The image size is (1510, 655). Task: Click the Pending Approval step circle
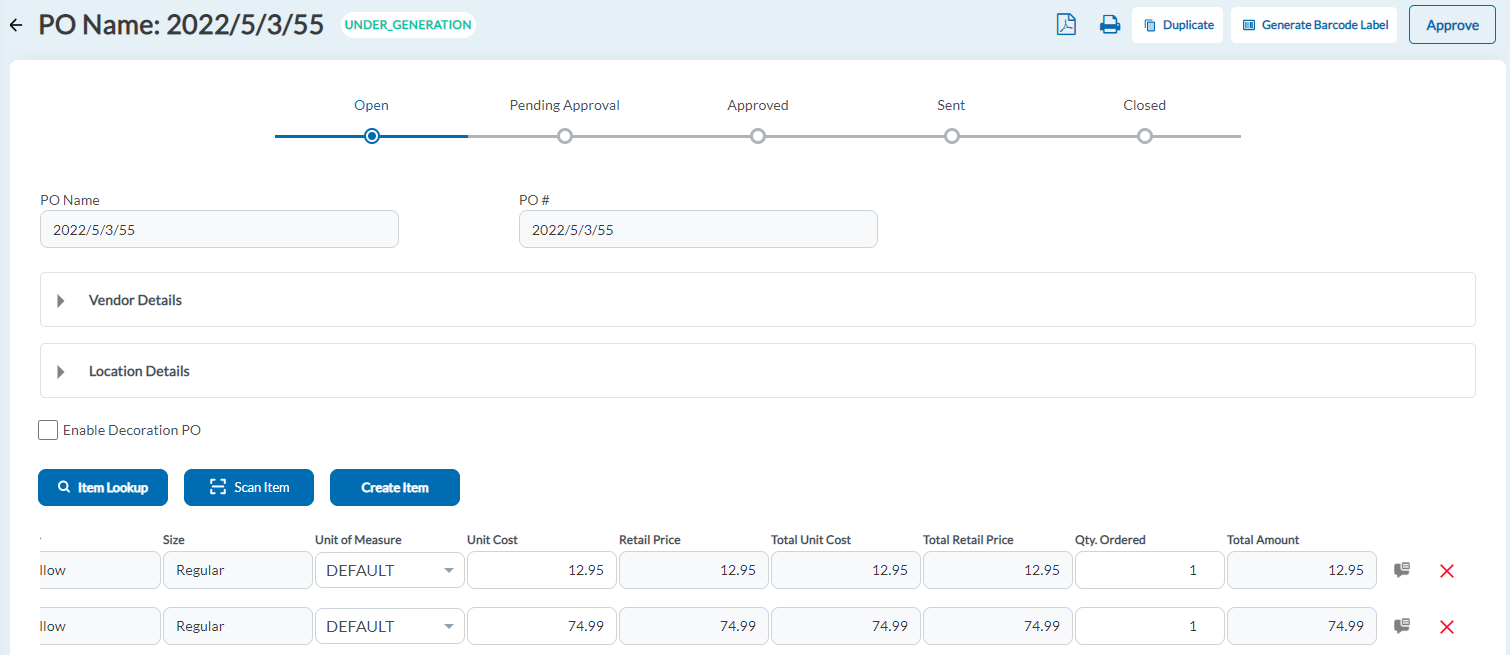pyautogui.click(x=565, y=135)
